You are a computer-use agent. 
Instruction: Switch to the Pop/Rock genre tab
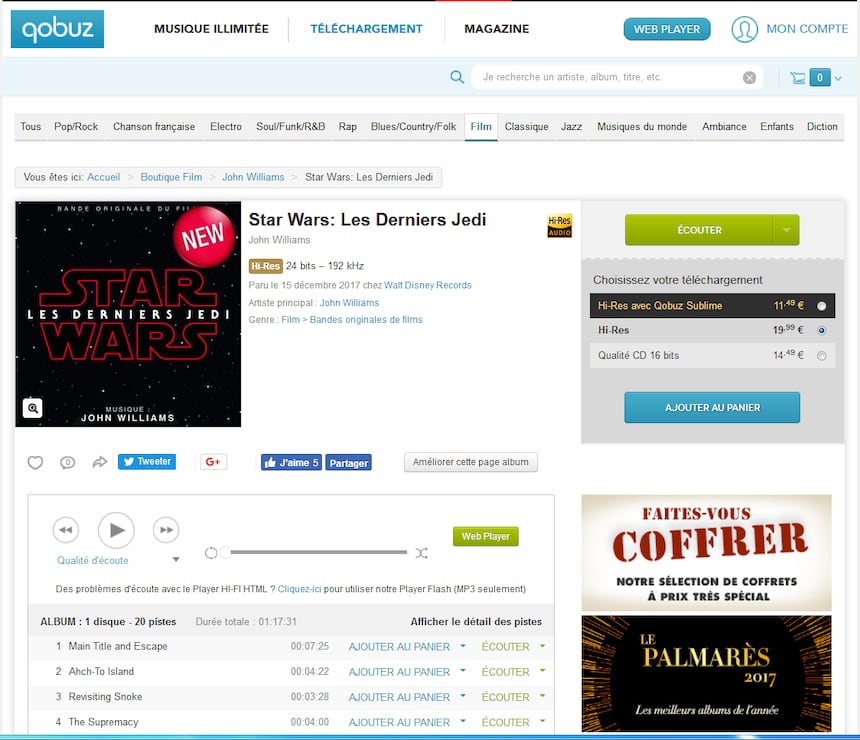click(76, 127)
